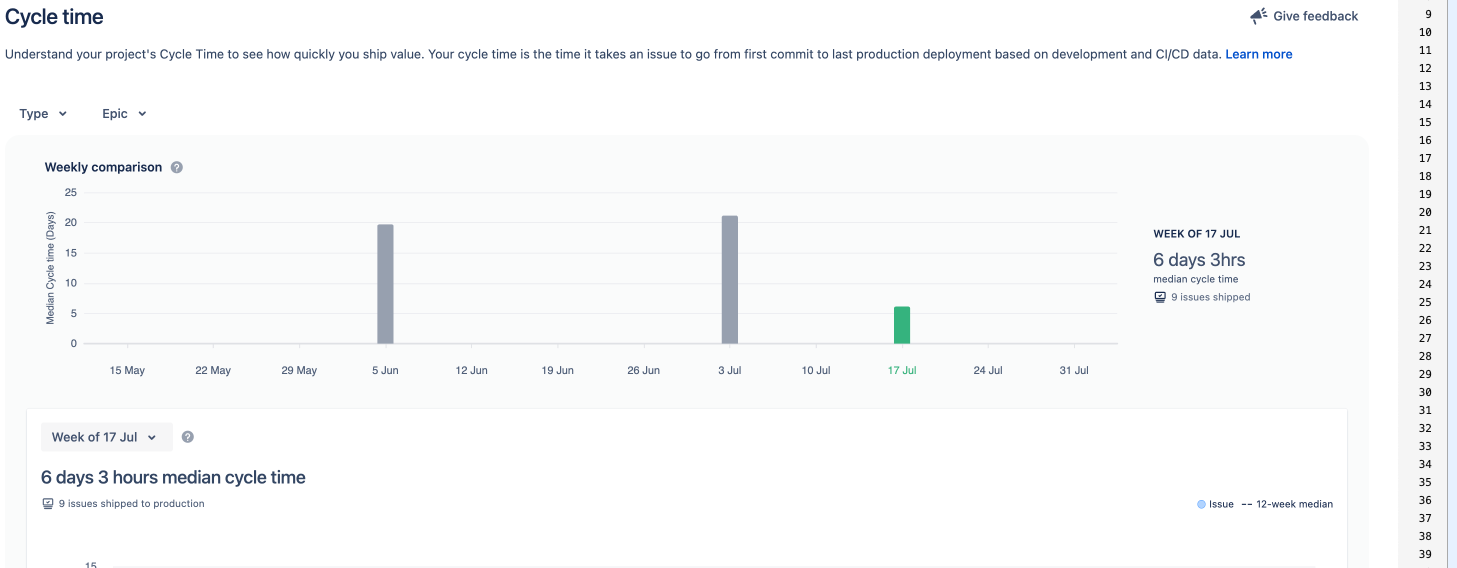Click the Issue legend blue dot
The image size is (1457, 568).
coord(1201,504)
